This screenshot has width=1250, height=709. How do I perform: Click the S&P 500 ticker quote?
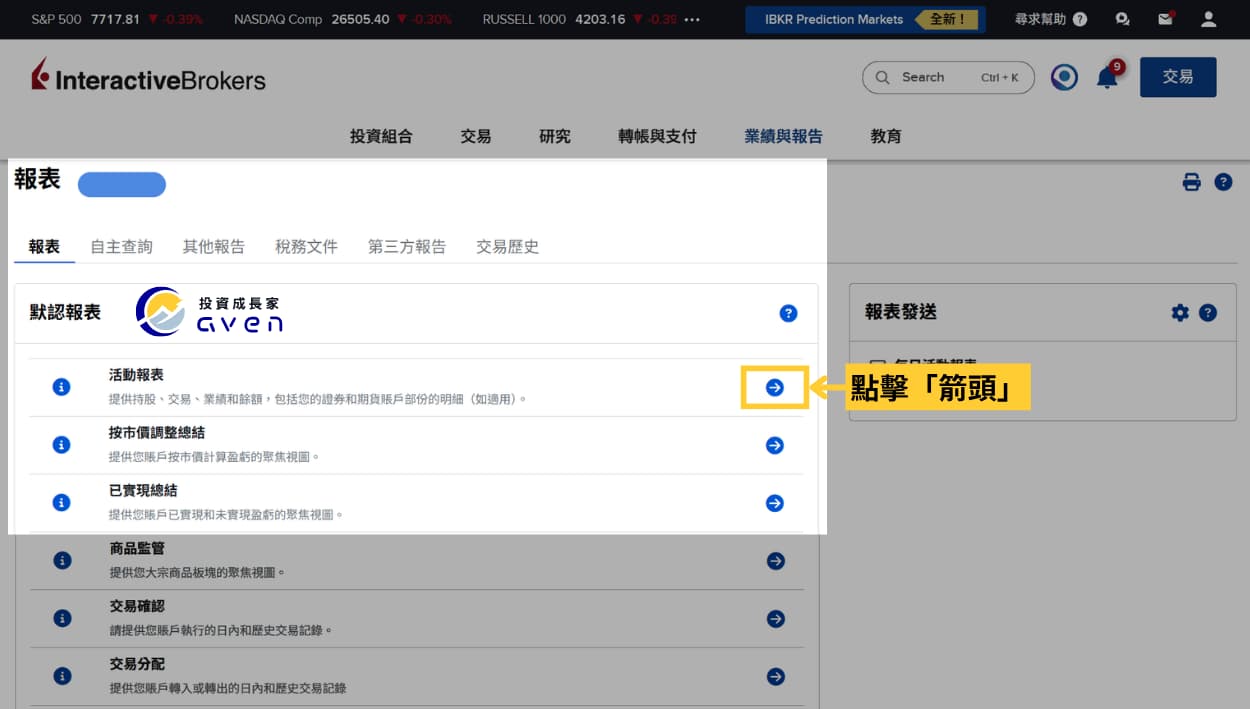click(x=117, y=19)
